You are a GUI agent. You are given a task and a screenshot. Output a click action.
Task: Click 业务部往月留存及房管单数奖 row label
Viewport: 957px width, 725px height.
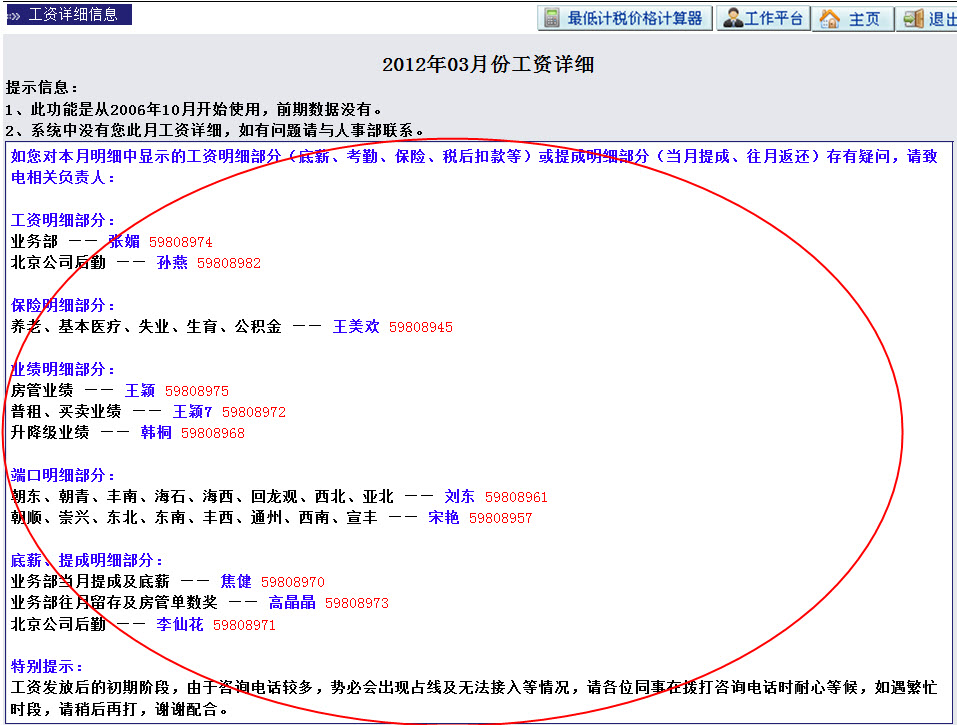[114, 603]
